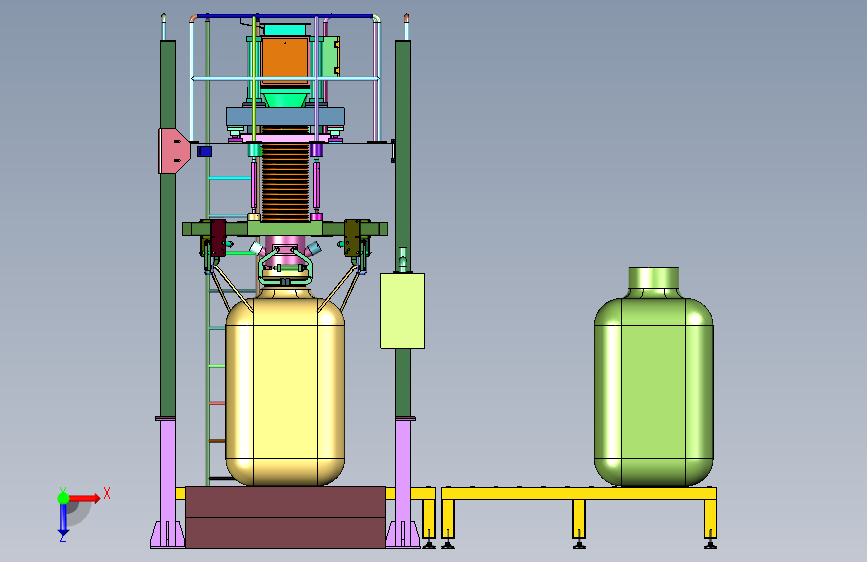The width and height of the screenshot is (867, 562).
Task: Click the blue Z axis arrow of the triad
Action: (x=63, y=518)
